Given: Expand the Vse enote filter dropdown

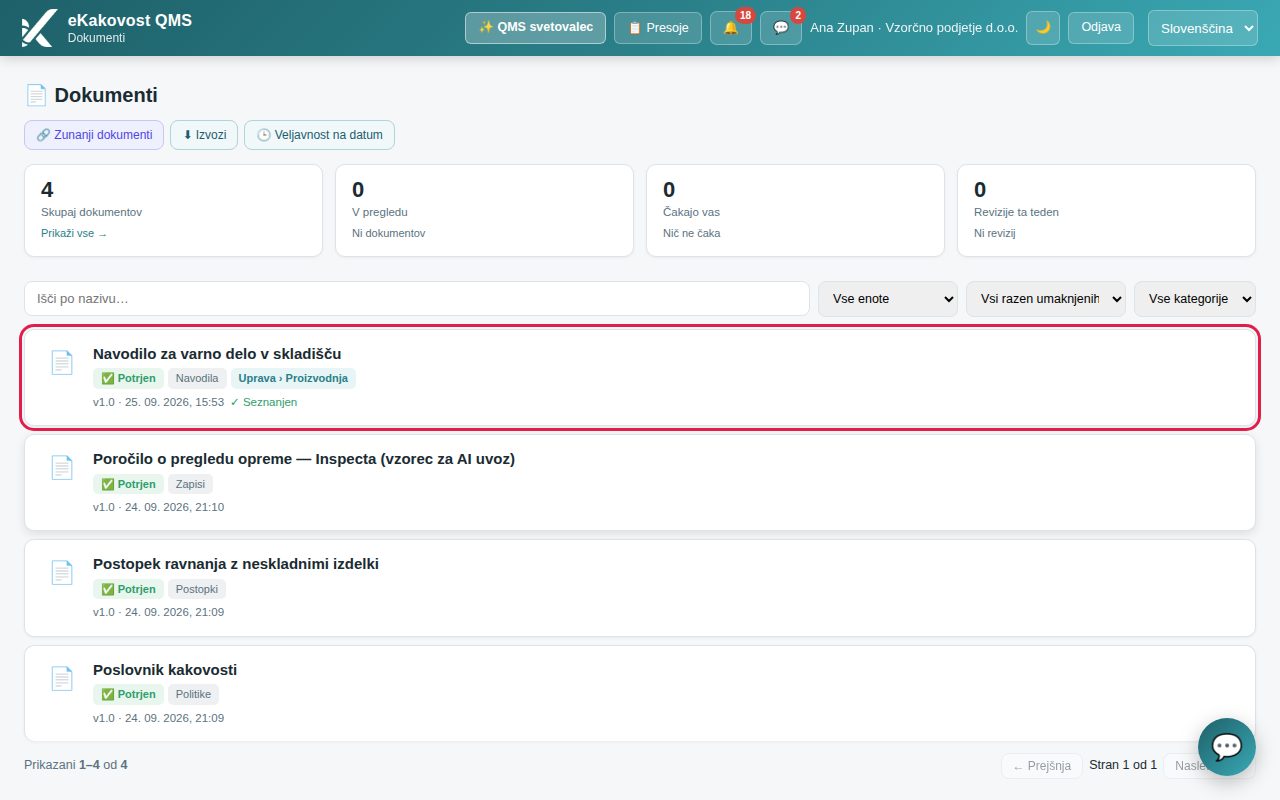Looking at the screenshot, I should pyautogui.click(x=888, y=299).
